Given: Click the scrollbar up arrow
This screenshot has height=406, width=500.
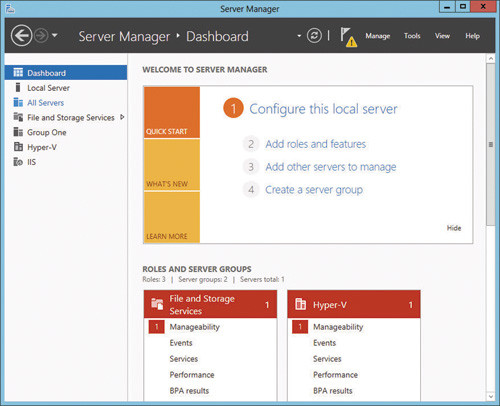Looking at the screenshot, I should click(x=491, y=59).
